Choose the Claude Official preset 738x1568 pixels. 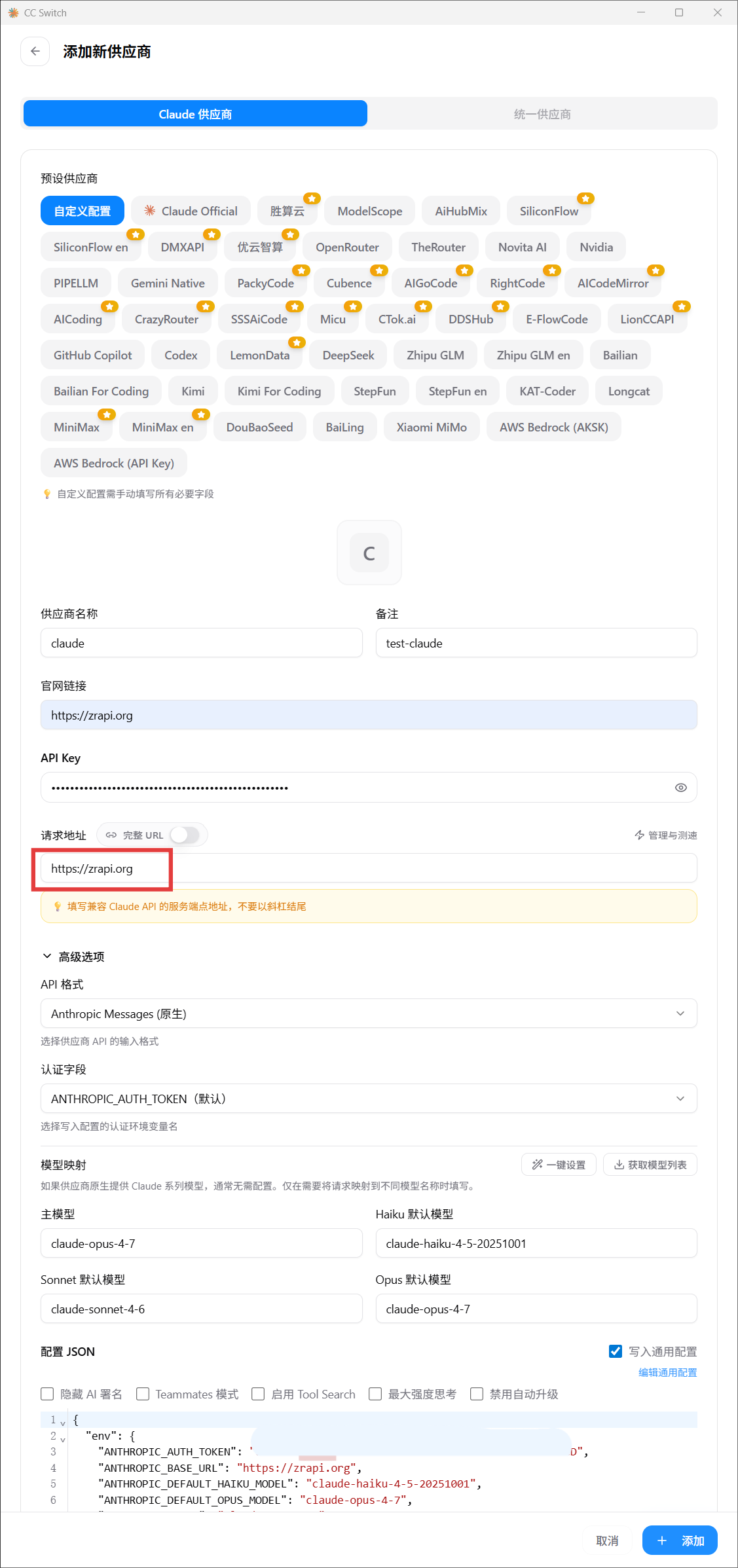coord(191,211)
